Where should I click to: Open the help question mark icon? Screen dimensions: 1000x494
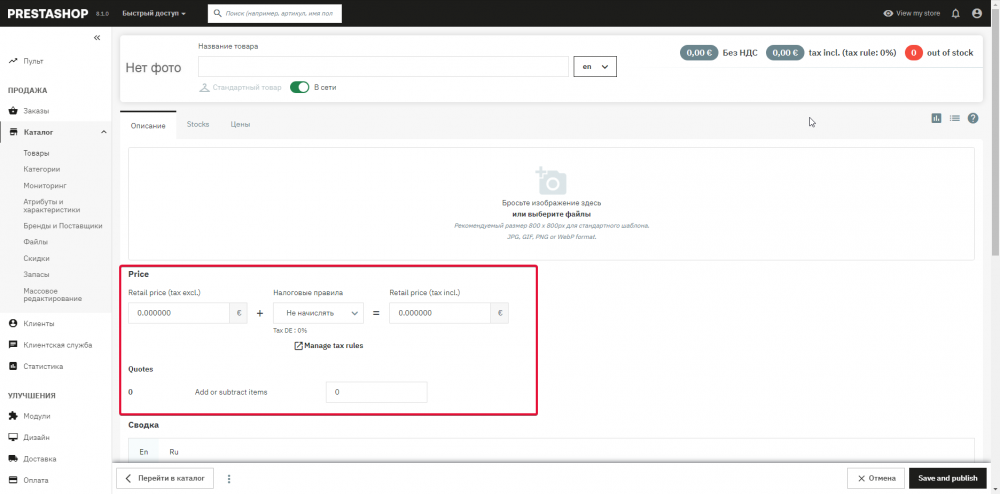tap(973, 118)
